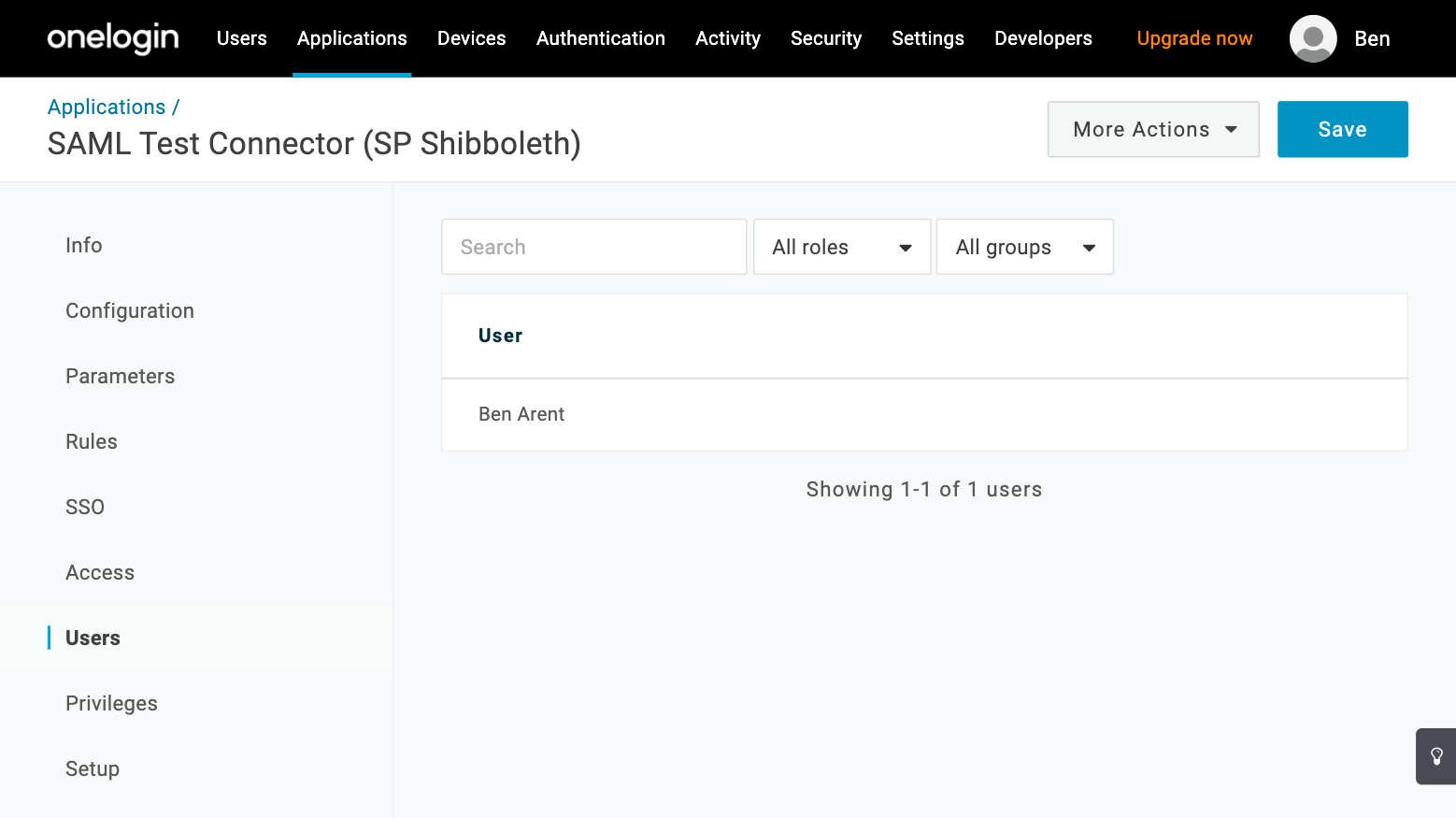Switch to the Configuration tab
Screen dimensions: 1456x818
tap(129, 310)
